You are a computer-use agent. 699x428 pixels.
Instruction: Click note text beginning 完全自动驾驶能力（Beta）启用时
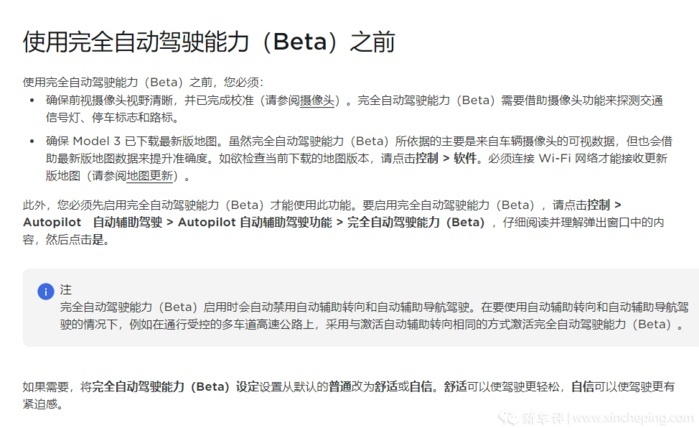pyautogui.click(x=374, y=316)
